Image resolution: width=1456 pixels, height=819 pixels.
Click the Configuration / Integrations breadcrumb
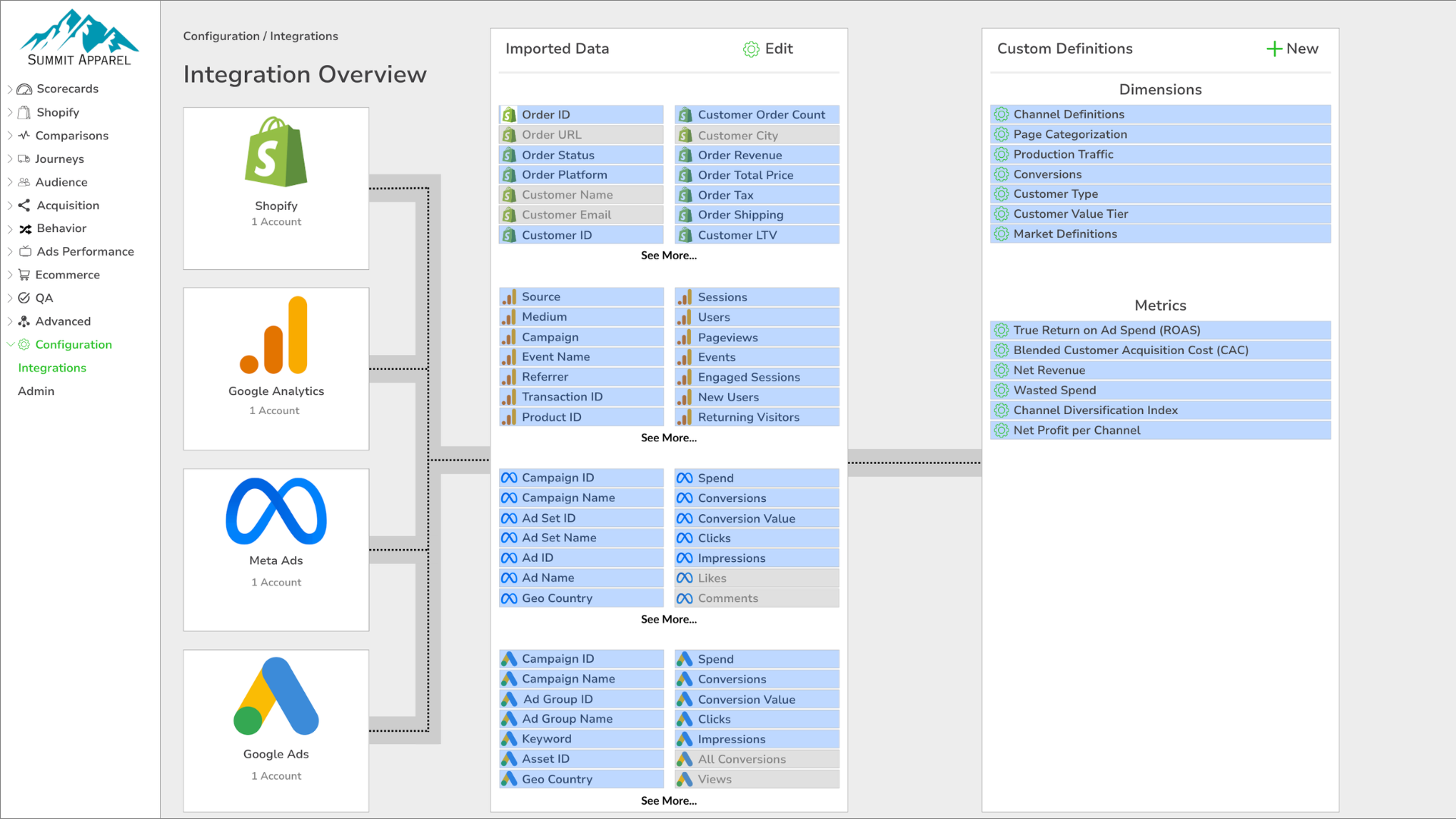[261, 36]
